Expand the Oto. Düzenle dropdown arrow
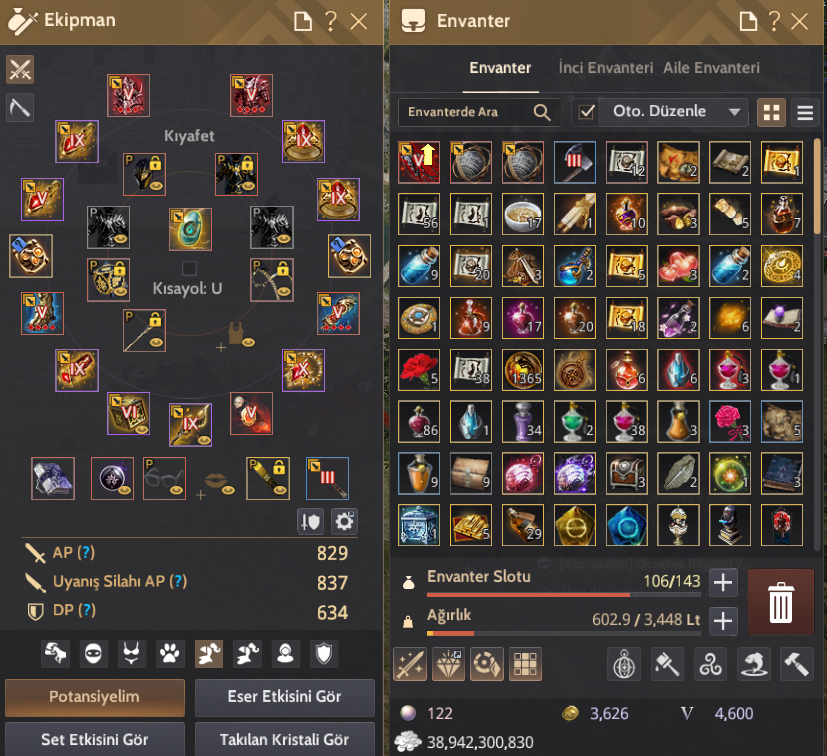Viewport: 827px width, 756px height. pos(734,112)
